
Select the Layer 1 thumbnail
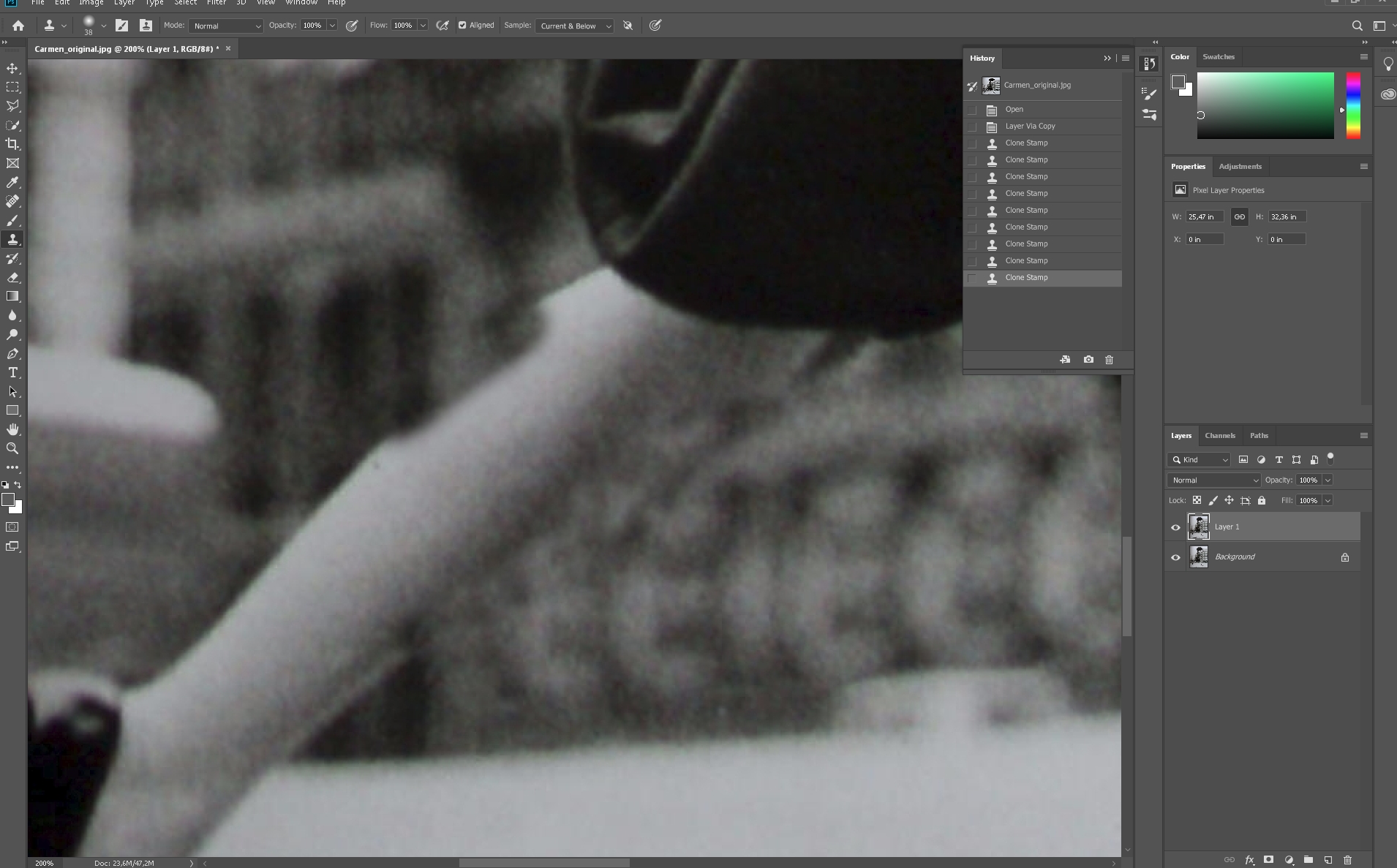1198,527
